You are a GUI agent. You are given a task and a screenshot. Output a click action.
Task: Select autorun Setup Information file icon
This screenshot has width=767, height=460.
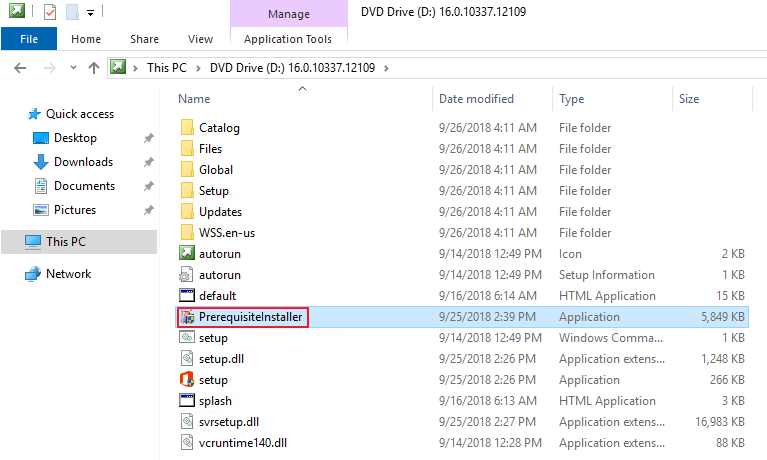tap(186, 275)
